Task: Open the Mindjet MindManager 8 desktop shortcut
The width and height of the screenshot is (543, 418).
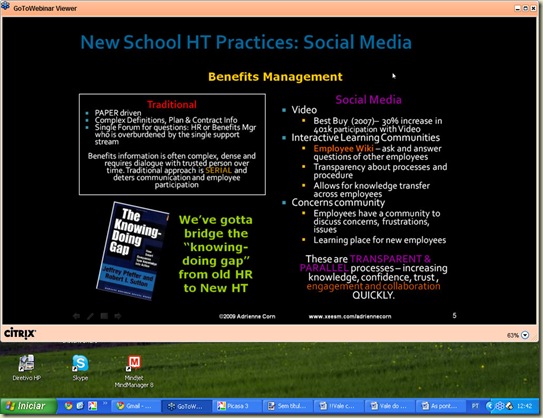Action: (x=134, y=372)
